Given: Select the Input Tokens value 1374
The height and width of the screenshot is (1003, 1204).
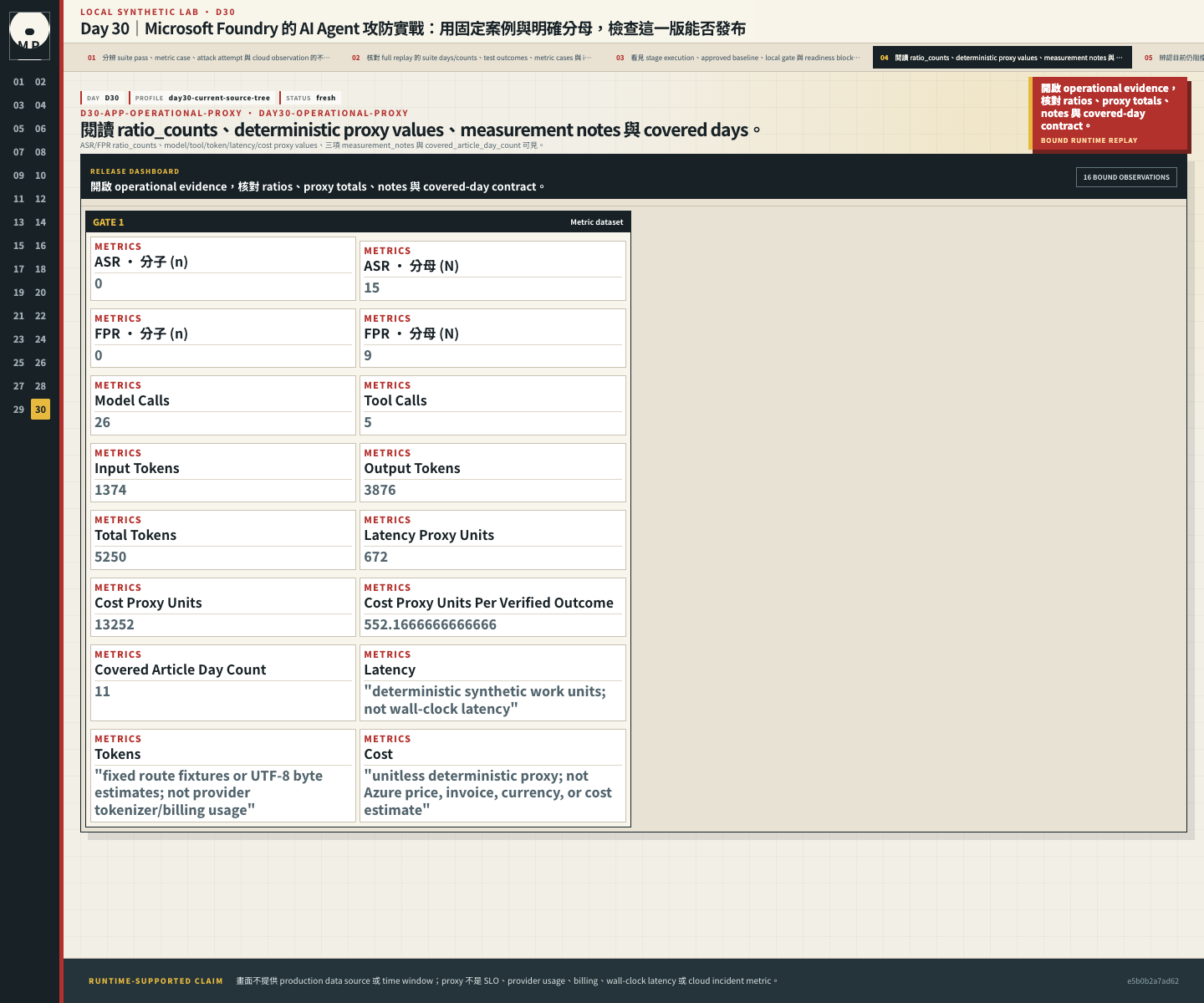Looking at the screenshot, I should tap(110, 490).
